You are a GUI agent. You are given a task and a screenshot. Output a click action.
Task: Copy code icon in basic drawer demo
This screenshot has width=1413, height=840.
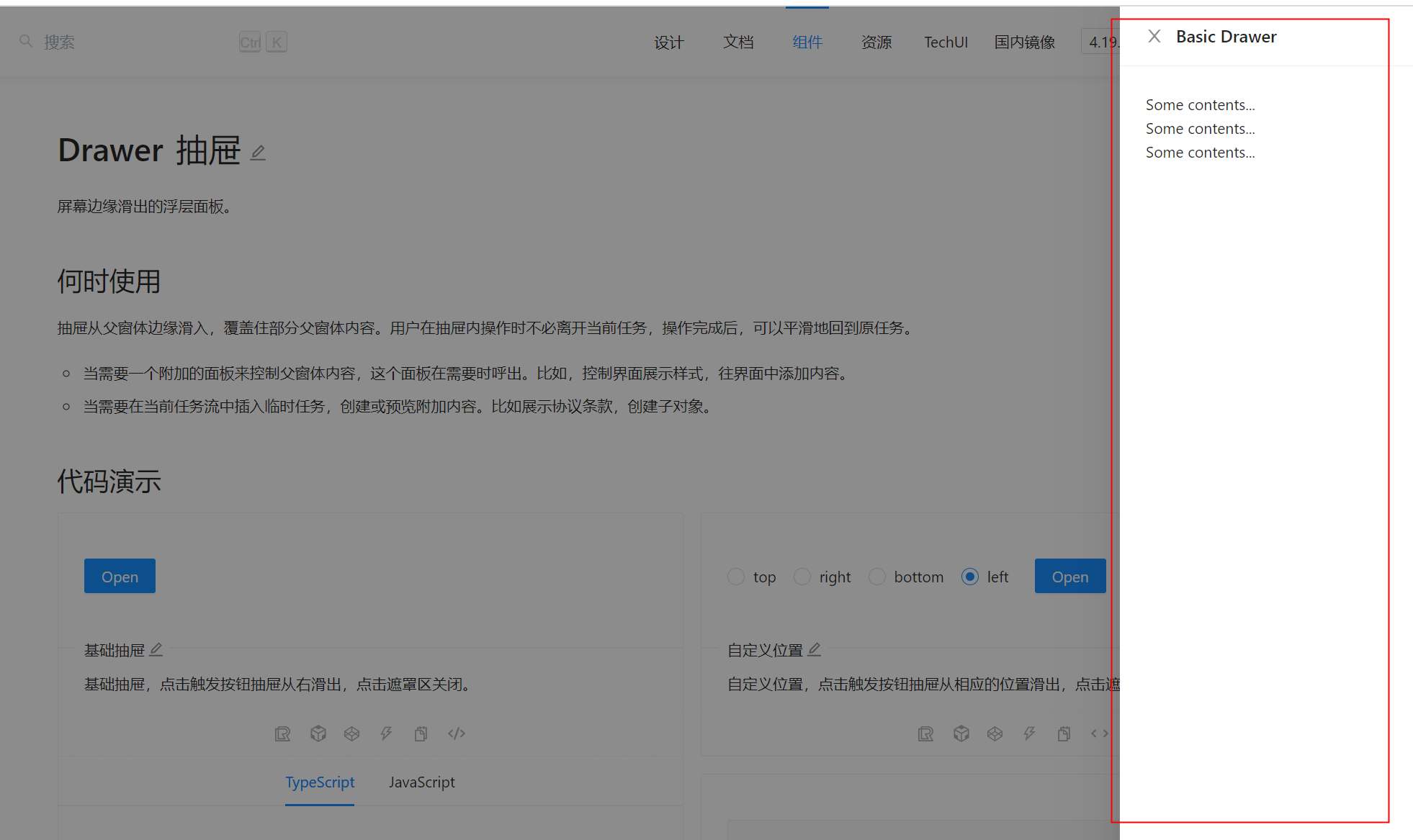pos(421,733)
